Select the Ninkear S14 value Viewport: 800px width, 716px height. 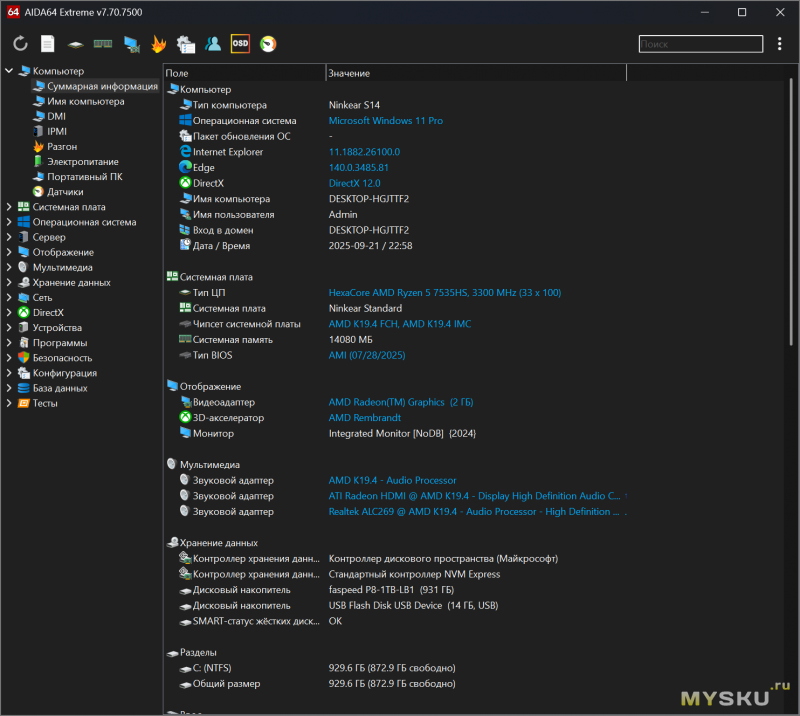click(x=354, y=105)
